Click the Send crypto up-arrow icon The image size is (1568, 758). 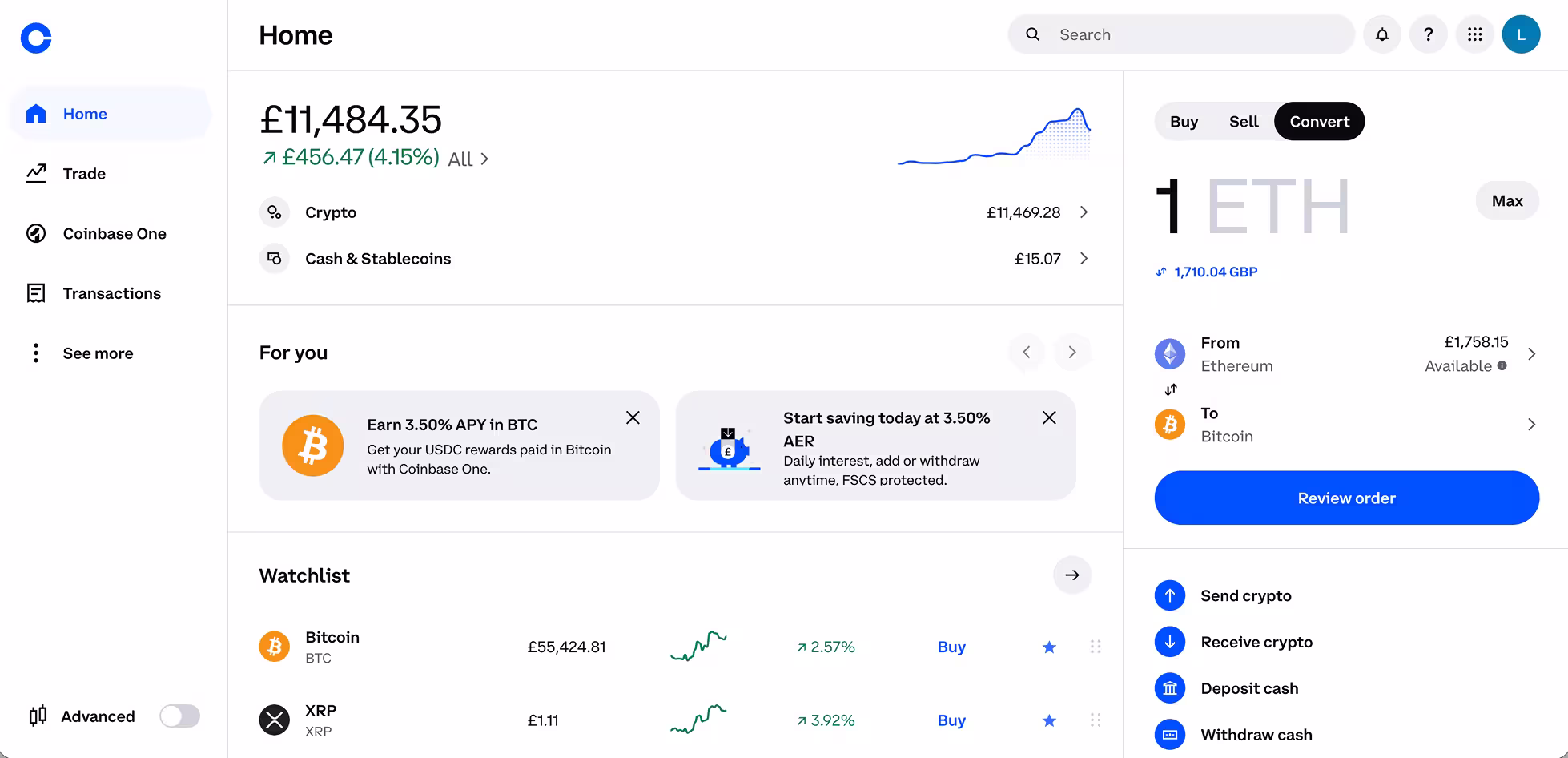pos(1170,595)
